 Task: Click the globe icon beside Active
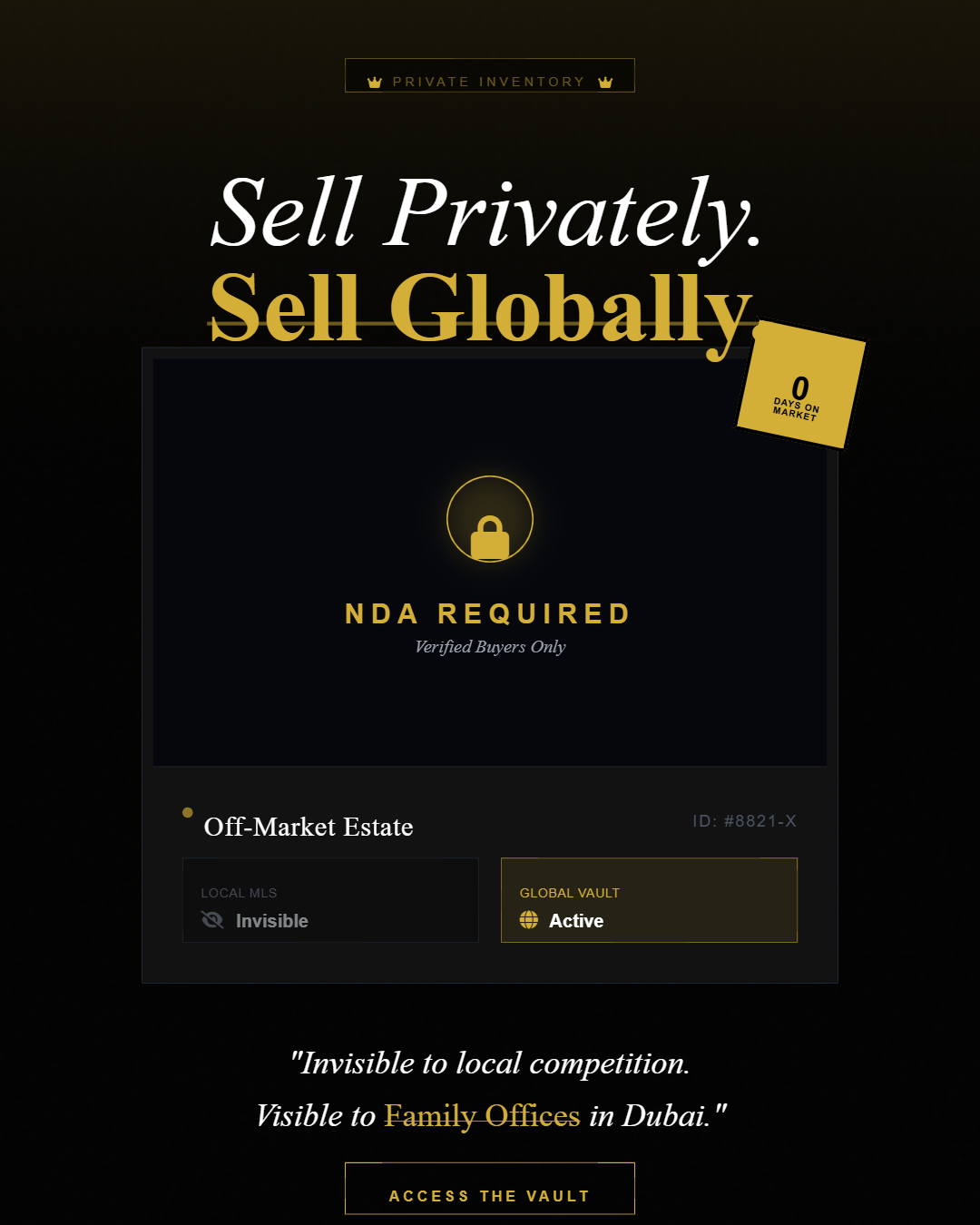coord(529,920)
